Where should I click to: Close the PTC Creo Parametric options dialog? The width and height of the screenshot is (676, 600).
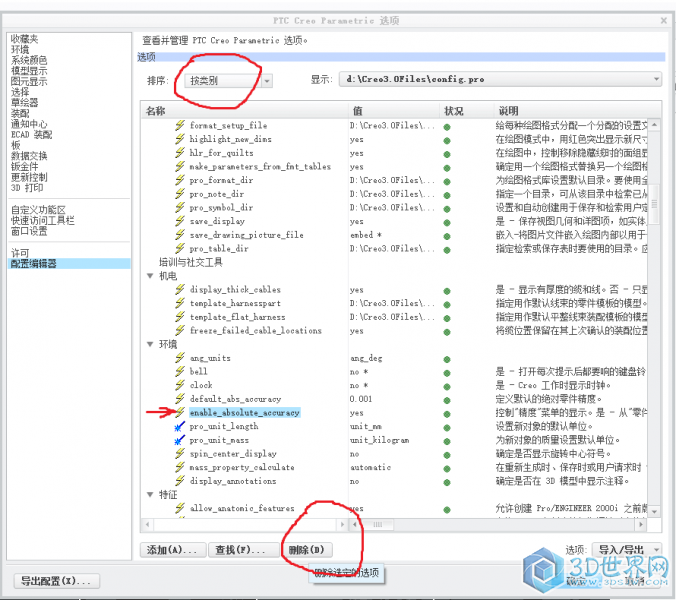664,20
